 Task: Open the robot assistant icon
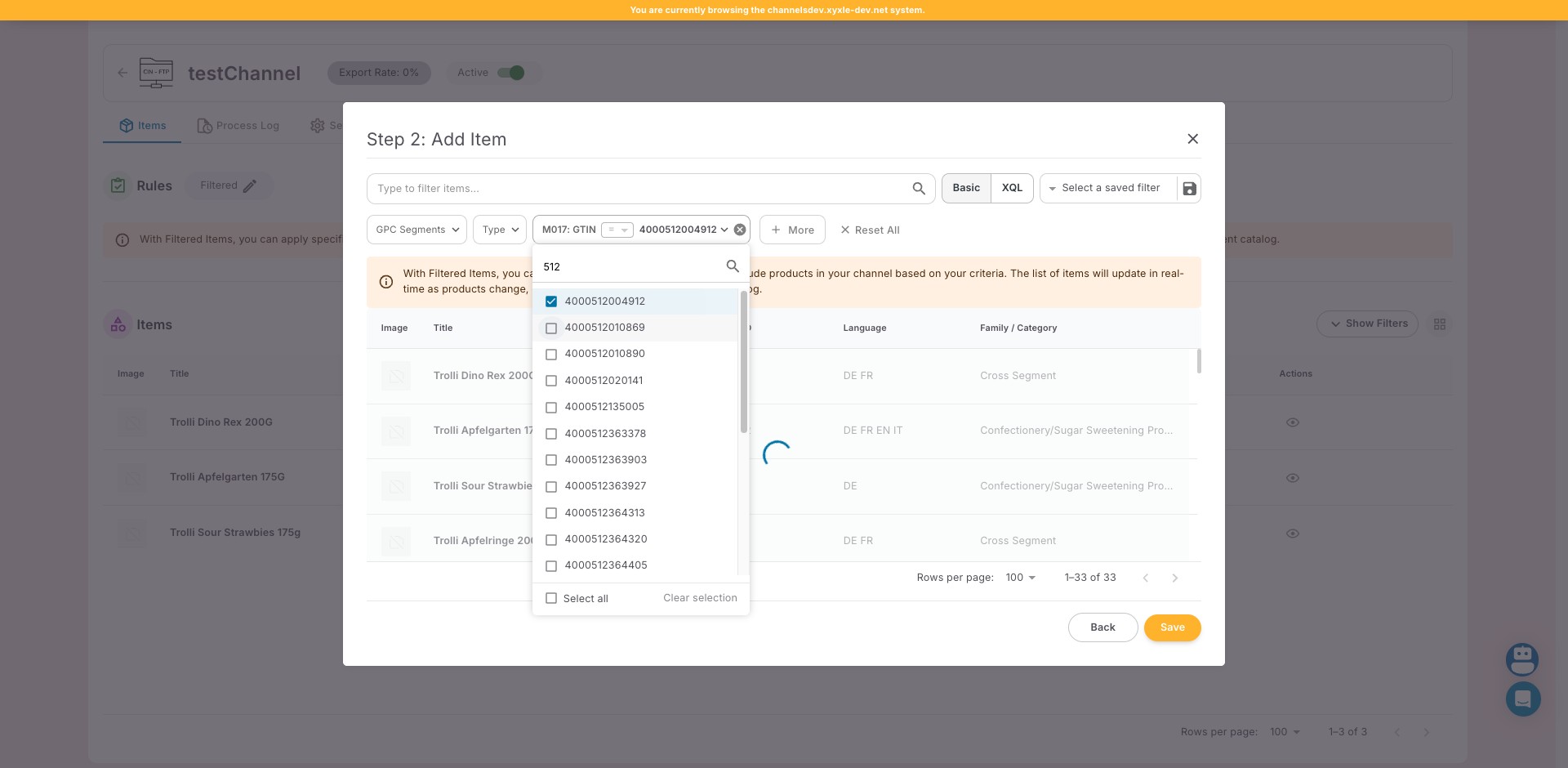point(1522,659)
